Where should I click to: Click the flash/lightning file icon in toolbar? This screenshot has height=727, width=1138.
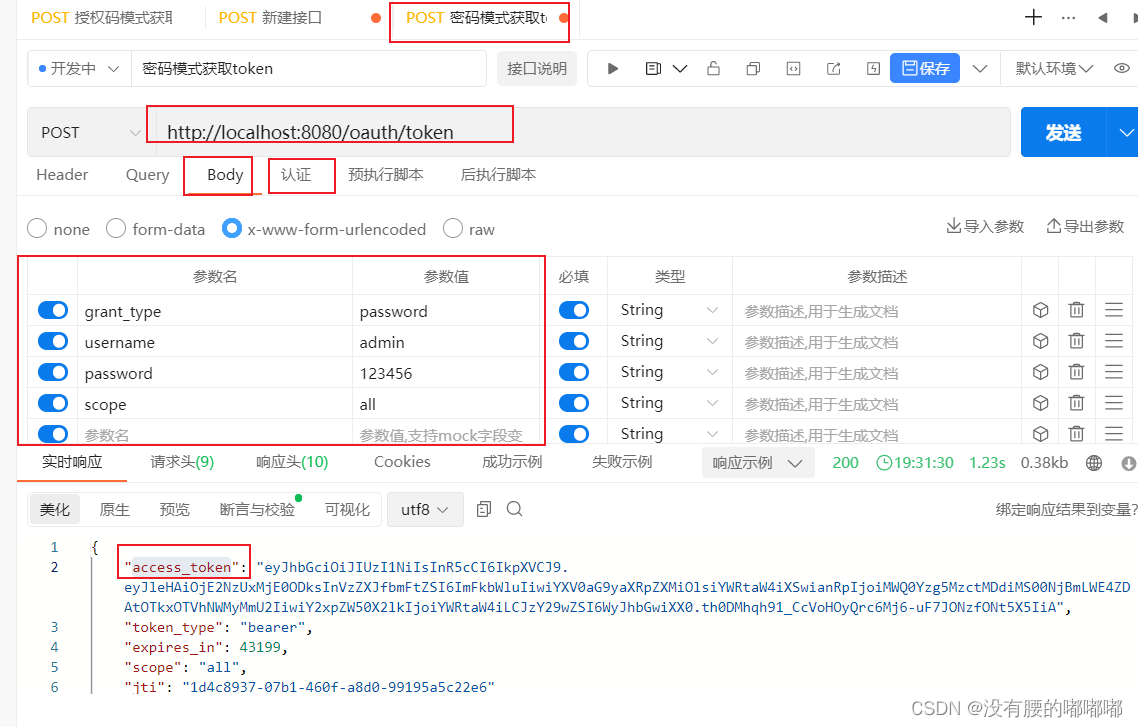tap(873, 69)
